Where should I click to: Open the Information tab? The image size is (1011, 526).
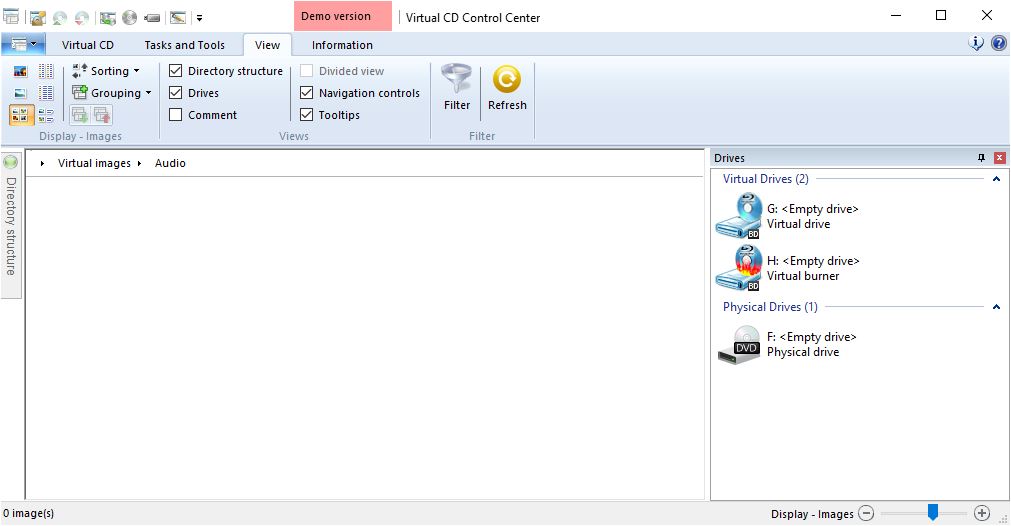pyautogui.click(x=342, y=45)
